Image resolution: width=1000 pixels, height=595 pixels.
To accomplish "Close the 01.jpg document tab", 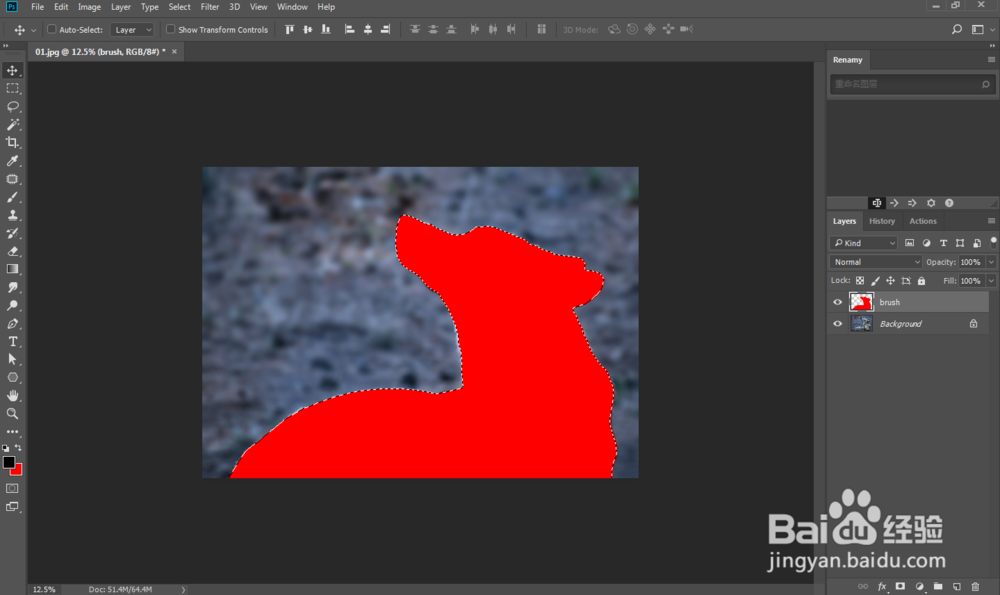I will 174,52.
